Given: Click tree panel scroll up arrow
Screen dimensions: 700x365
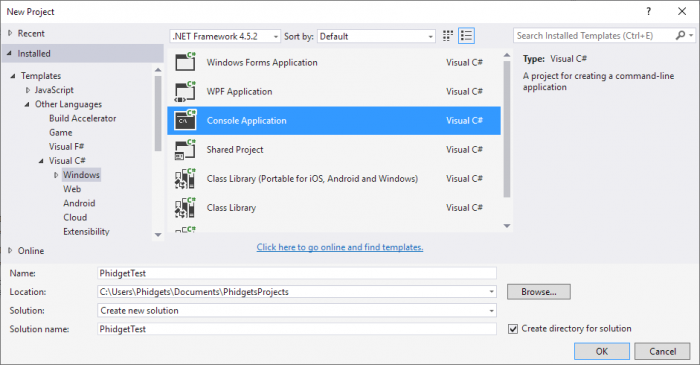Looking at the screenshot, I should [x=158, y=70].
